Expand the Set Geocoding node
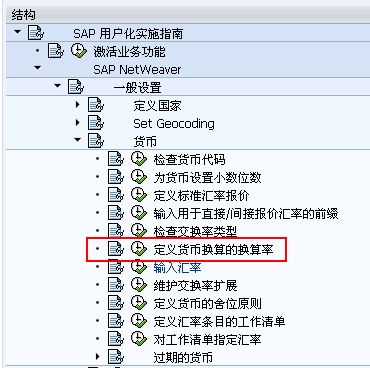The height and width of the screenshot is (368, 370). point(78,122)
